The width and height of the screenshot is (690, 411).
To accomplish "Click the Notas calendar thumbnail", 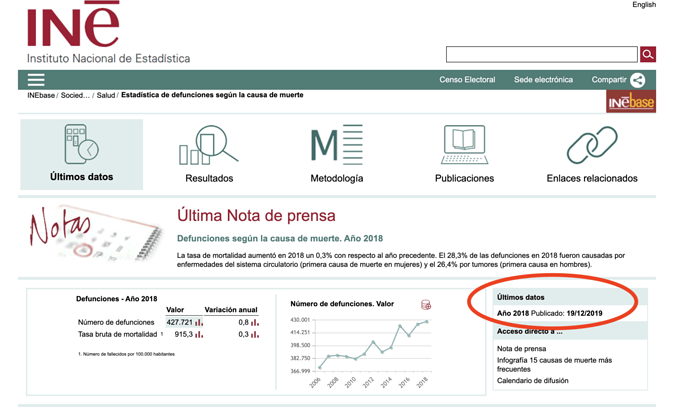I will [x=96, y=233].
